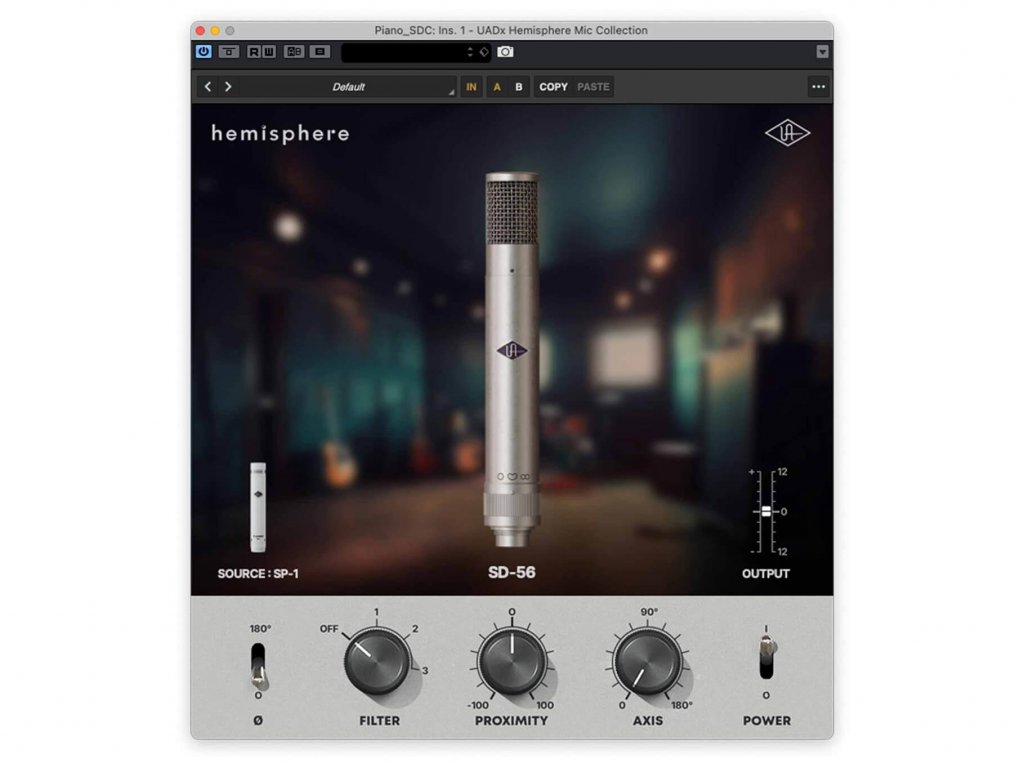
Task: Toggle the IN bypass button
Action: (472, 87)
